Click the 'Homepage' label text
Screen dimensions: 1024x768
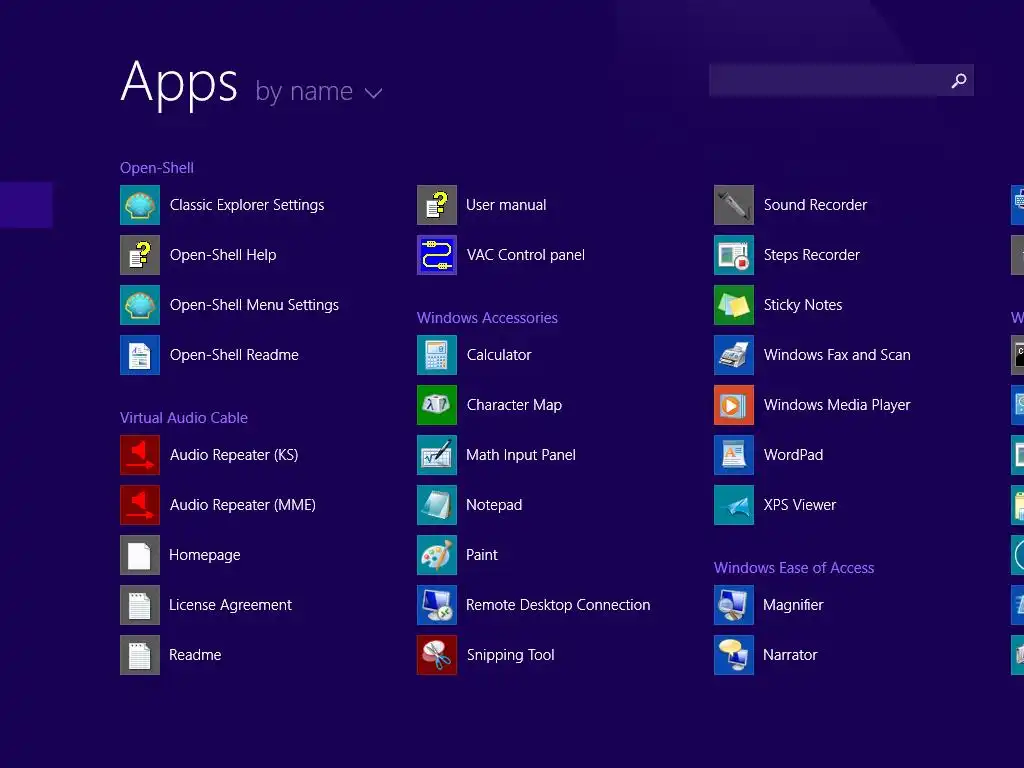204,555
